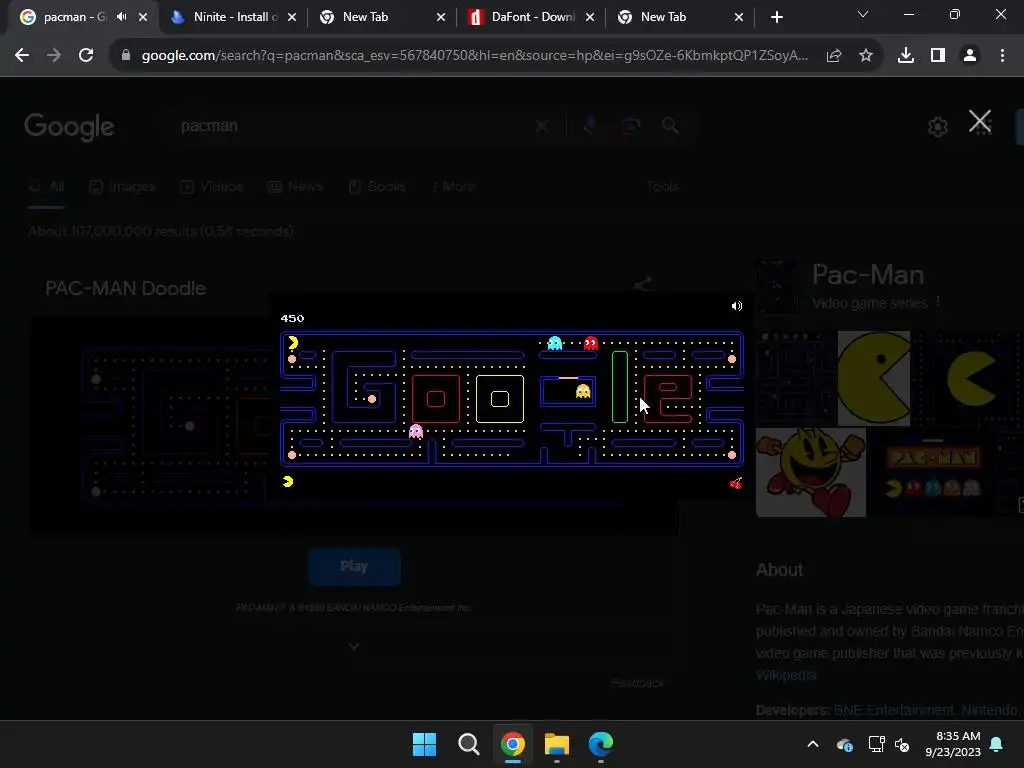Viewport: 1024px width, 768px height.
Task: Bookmark this tab with star icon
Action: (866, 56)
